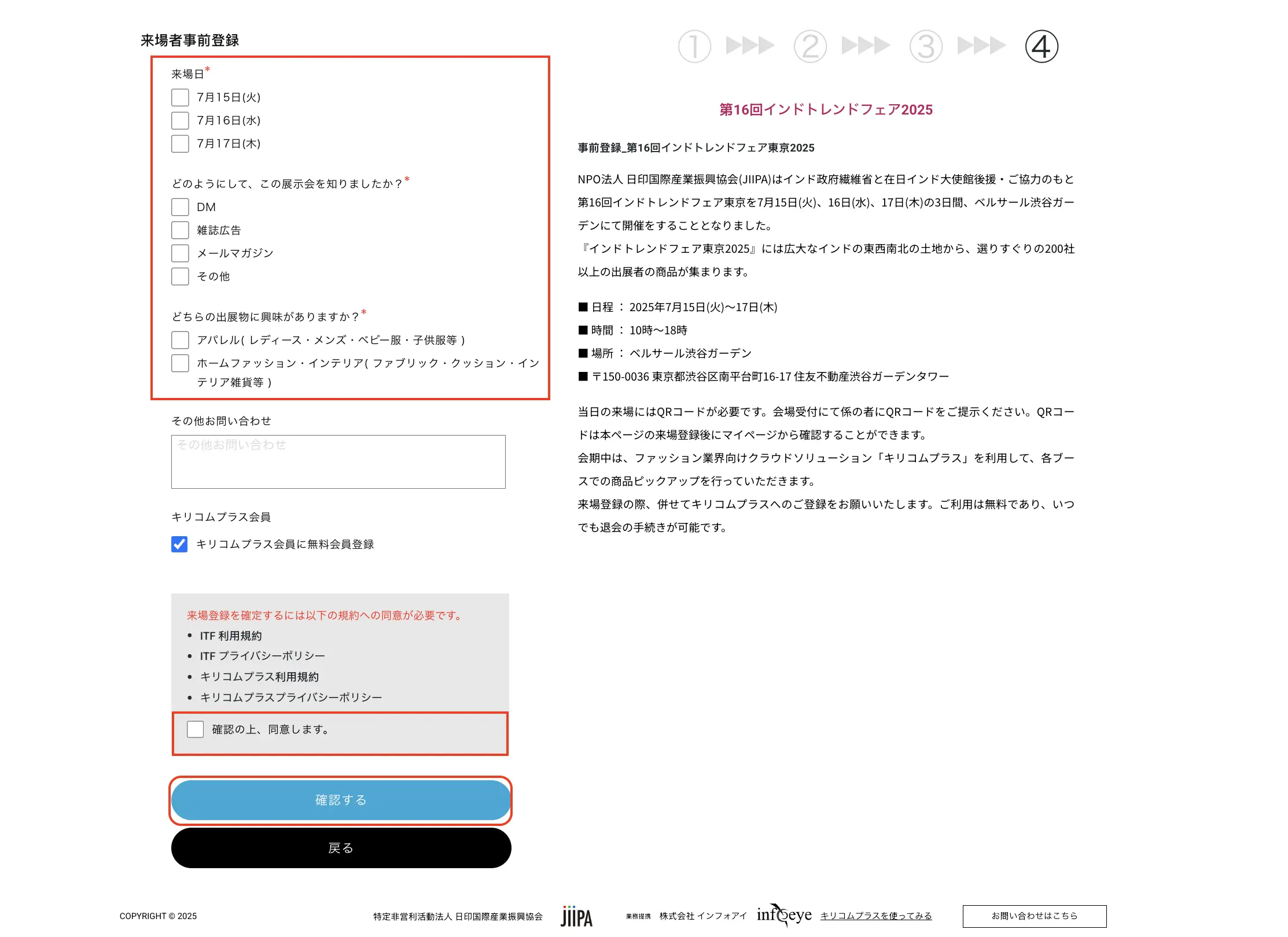Open the ITF プライバシーポリシー link
The height and width of the screenshot is (937, 1288).
(x=262, y=656)
